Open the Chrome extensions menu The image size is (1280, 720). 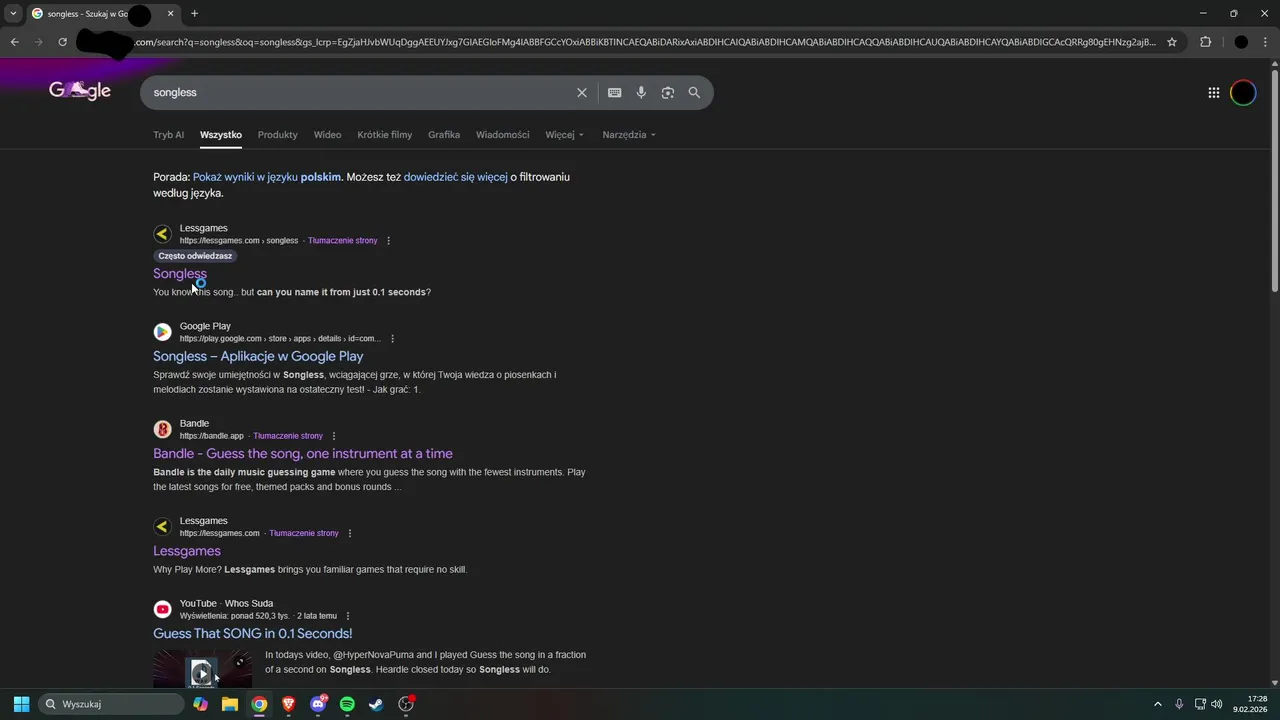point(1205,42)
